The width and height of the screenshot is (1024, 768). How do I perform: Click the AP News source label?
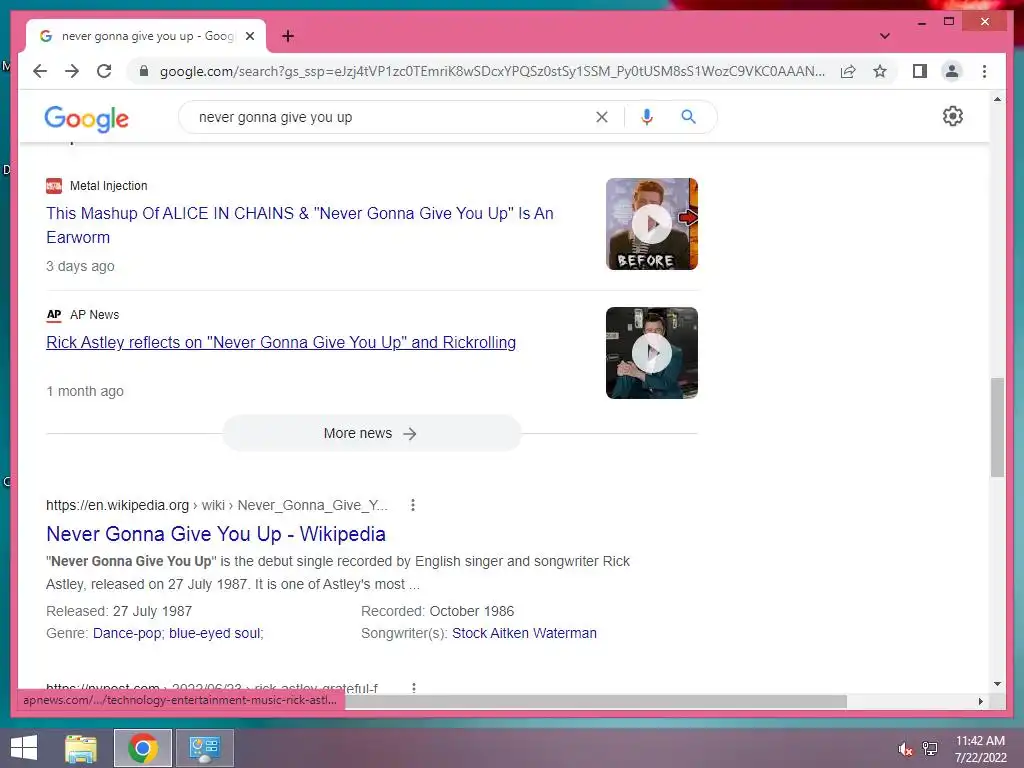point(95,315)
